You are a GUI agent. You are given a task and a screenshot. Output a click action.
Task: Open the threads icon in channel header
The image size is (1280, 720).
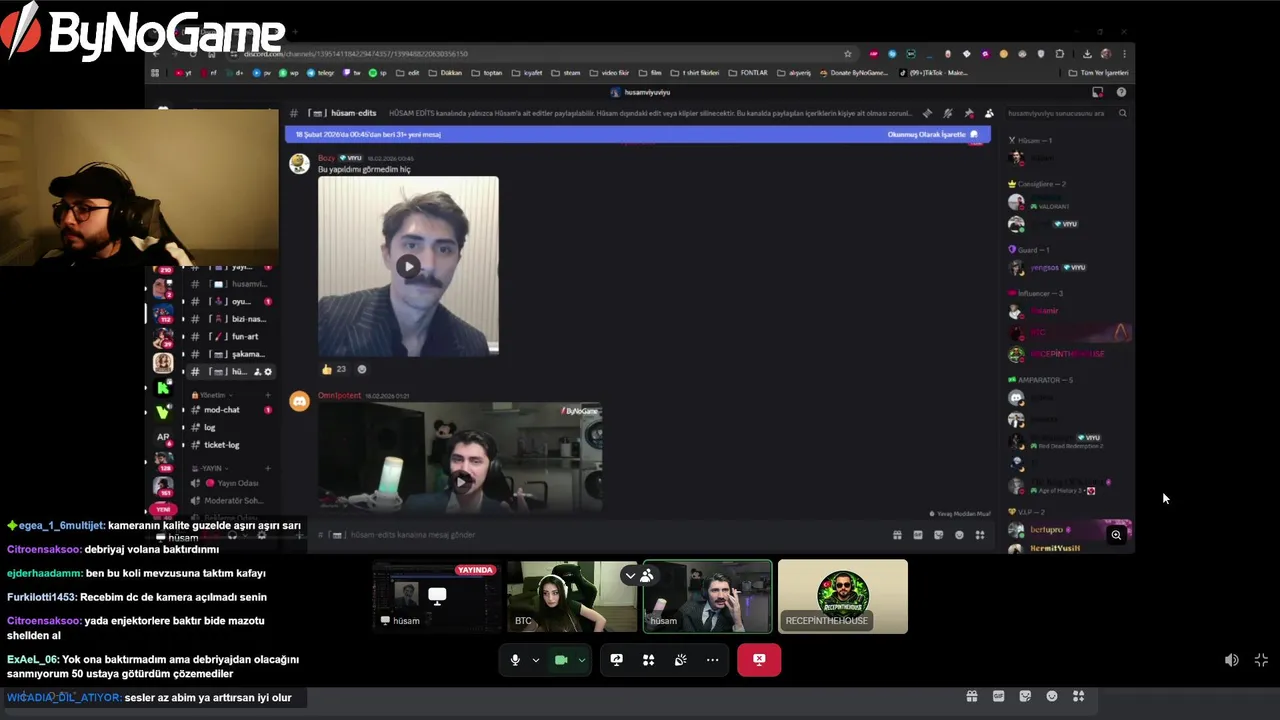(927, 113)
